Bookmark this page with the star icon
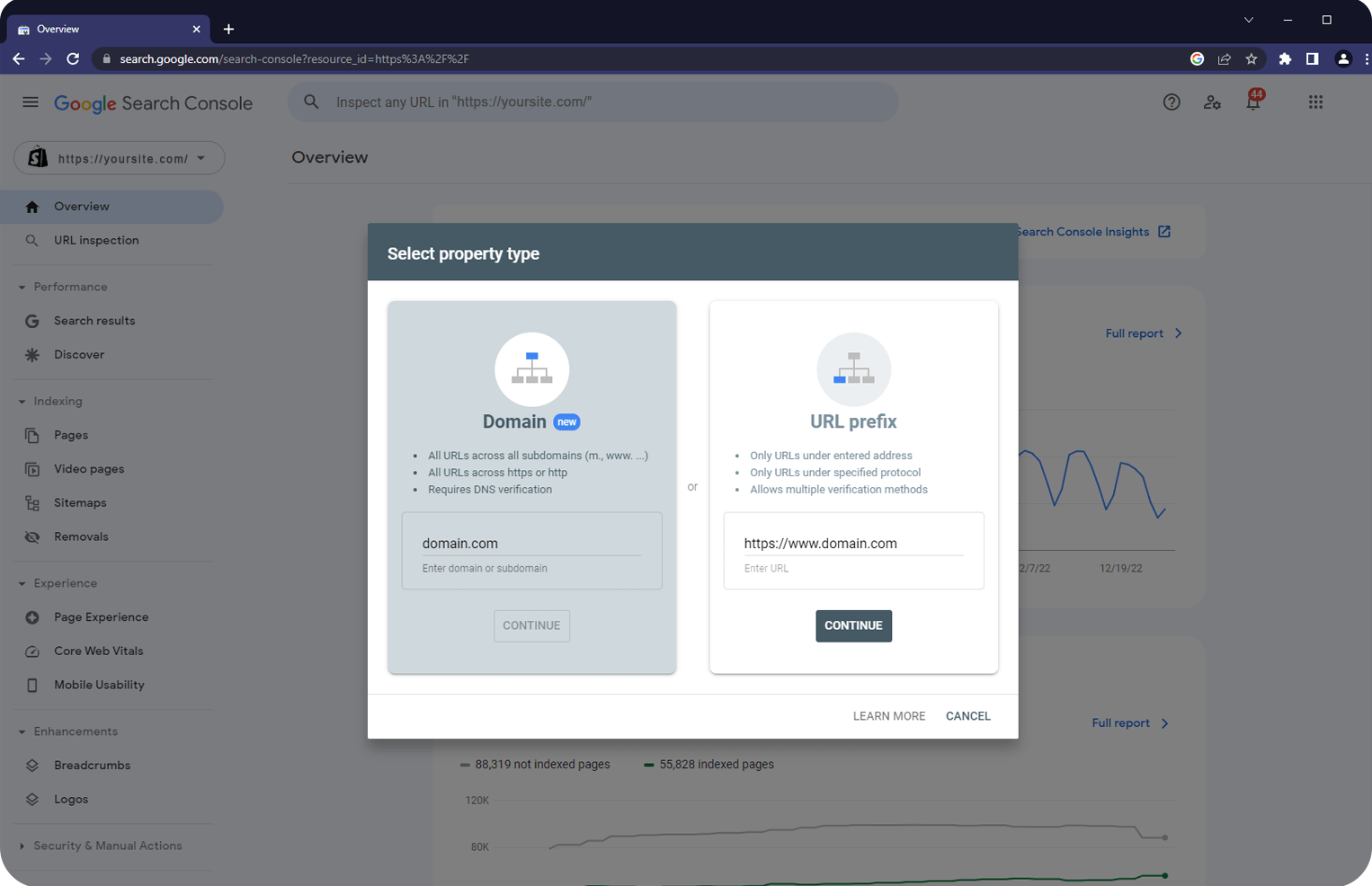This screenshot has width=1372, height=886. tap(1252, 59)
